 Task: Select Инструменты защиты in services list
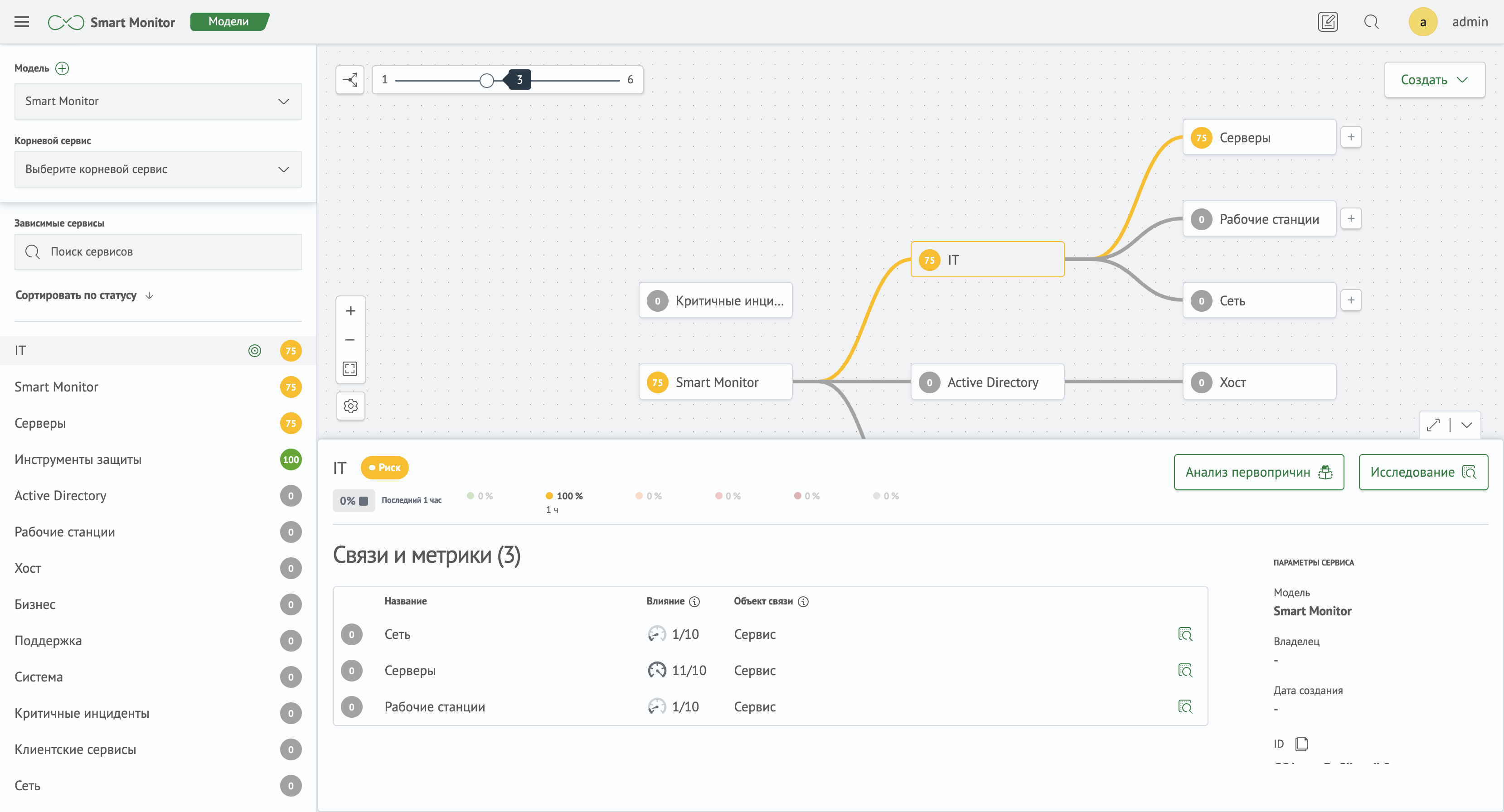coord(158,459)
